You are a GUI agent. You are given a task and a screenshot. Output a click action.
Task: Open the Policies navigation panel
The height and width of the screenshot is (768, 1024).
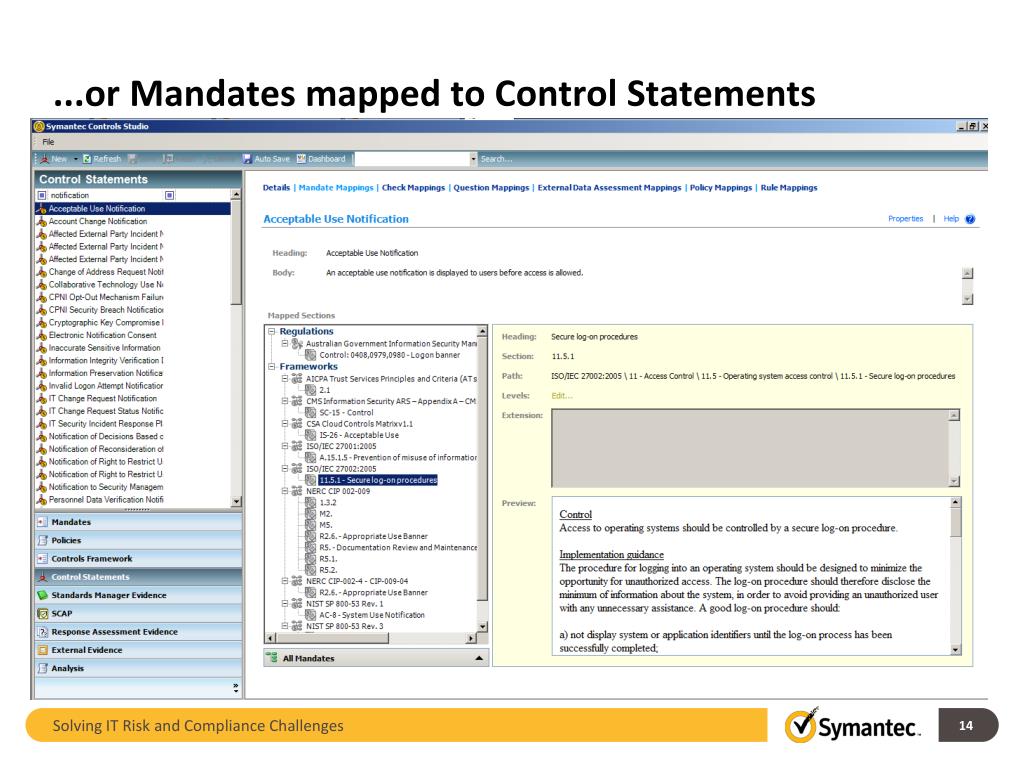(x=138, y=540)
